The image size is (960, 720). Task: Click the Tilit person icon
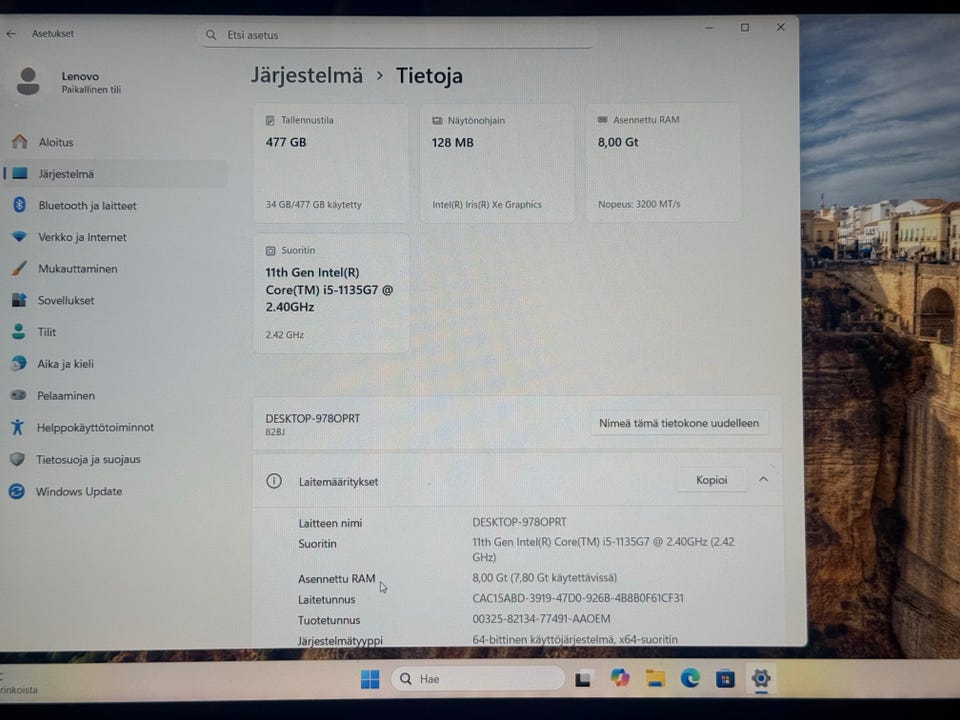pyautogui.click(x=18, y=331)
